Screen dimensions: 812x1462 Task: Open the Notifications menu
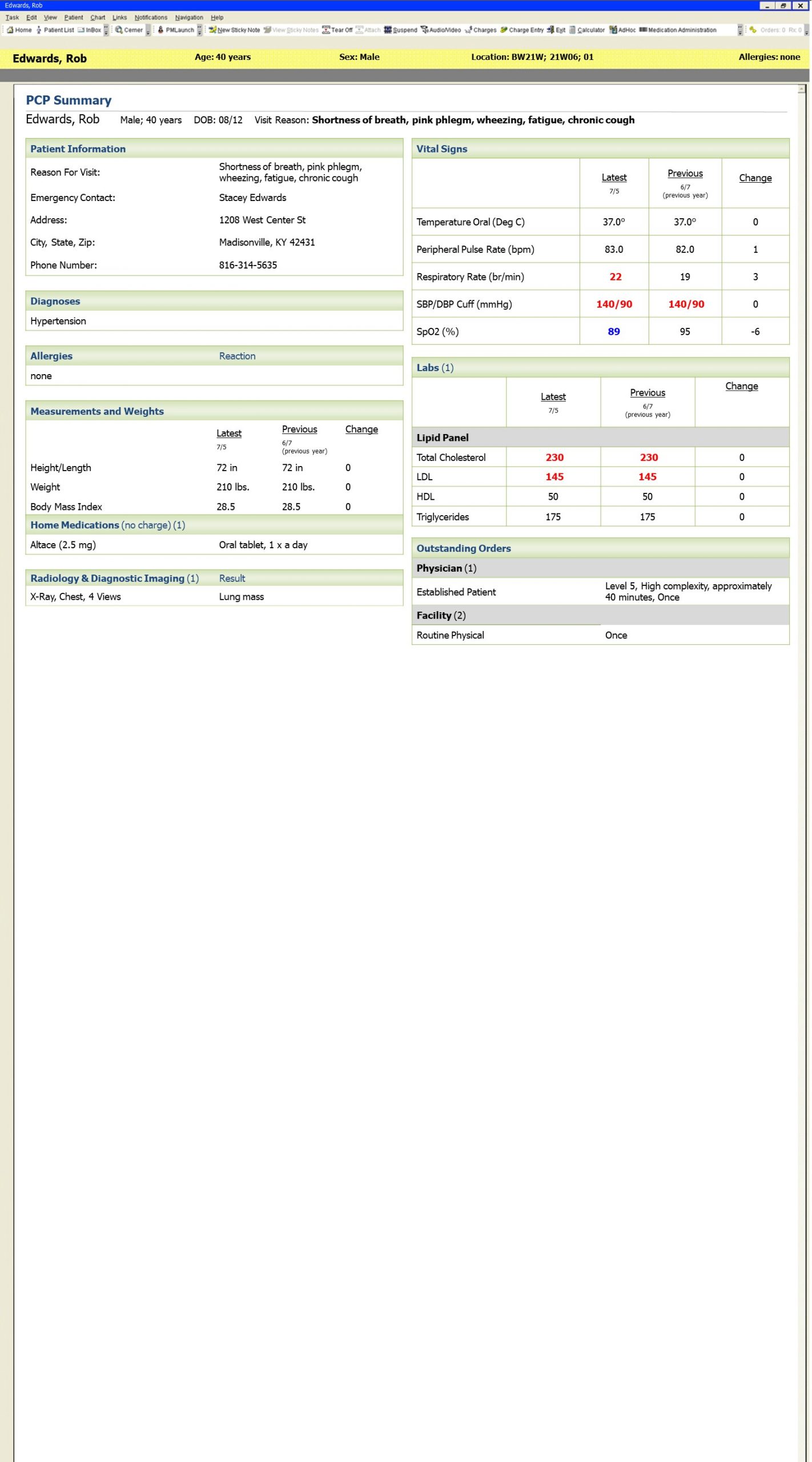click(151, 18)
